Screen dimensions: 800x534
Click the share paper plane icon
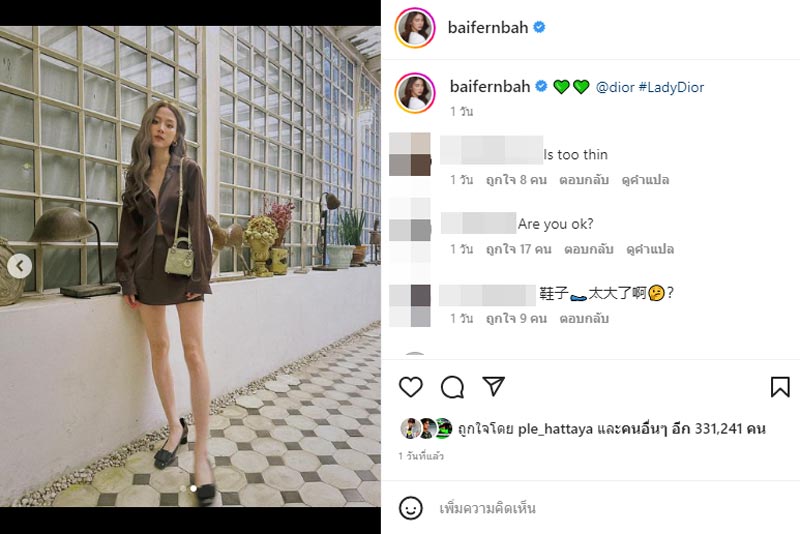(x=494, y=387)
